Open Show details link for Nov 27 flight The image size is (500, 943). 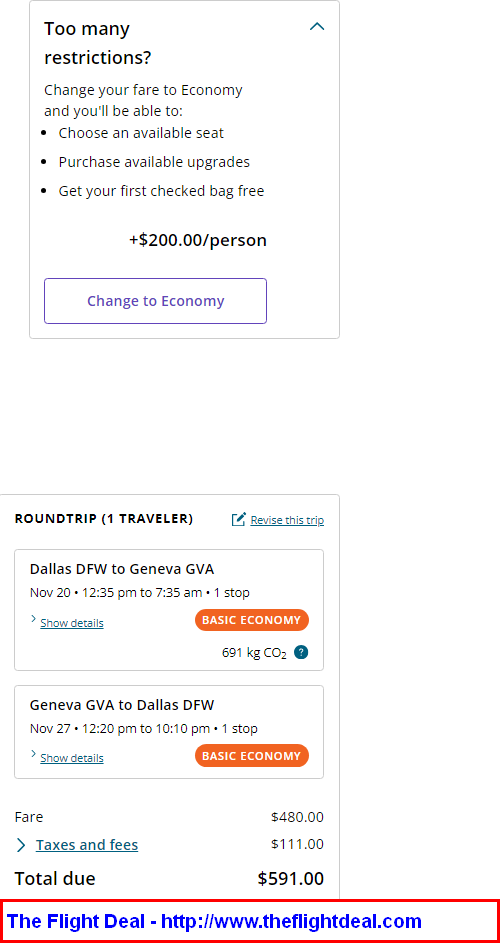(72, 758)
